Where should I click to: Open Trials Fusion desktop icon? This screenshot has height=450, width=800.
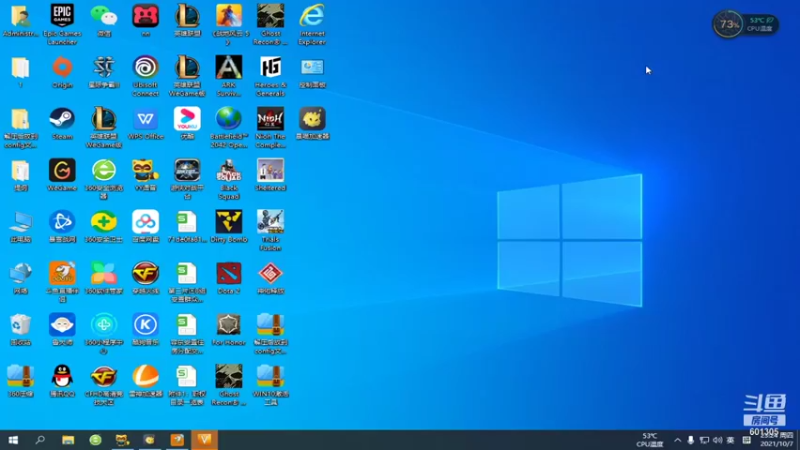coord(270,231)
